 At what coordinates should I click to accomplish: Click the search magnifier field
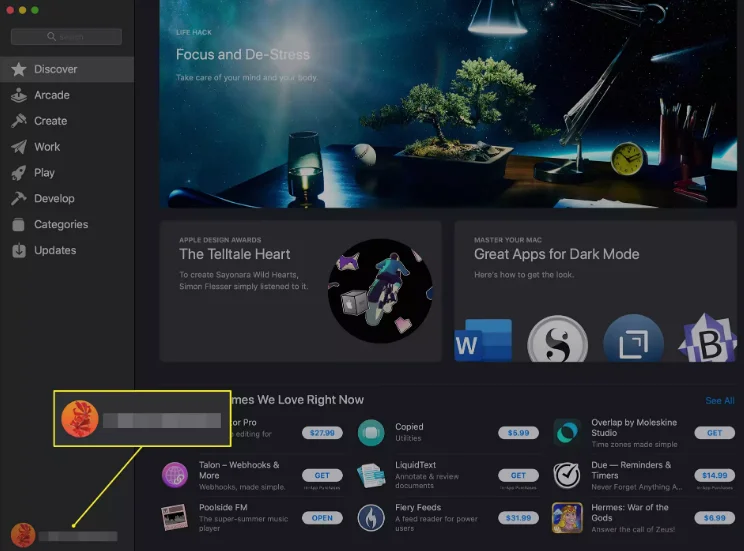tap(66, 37)
